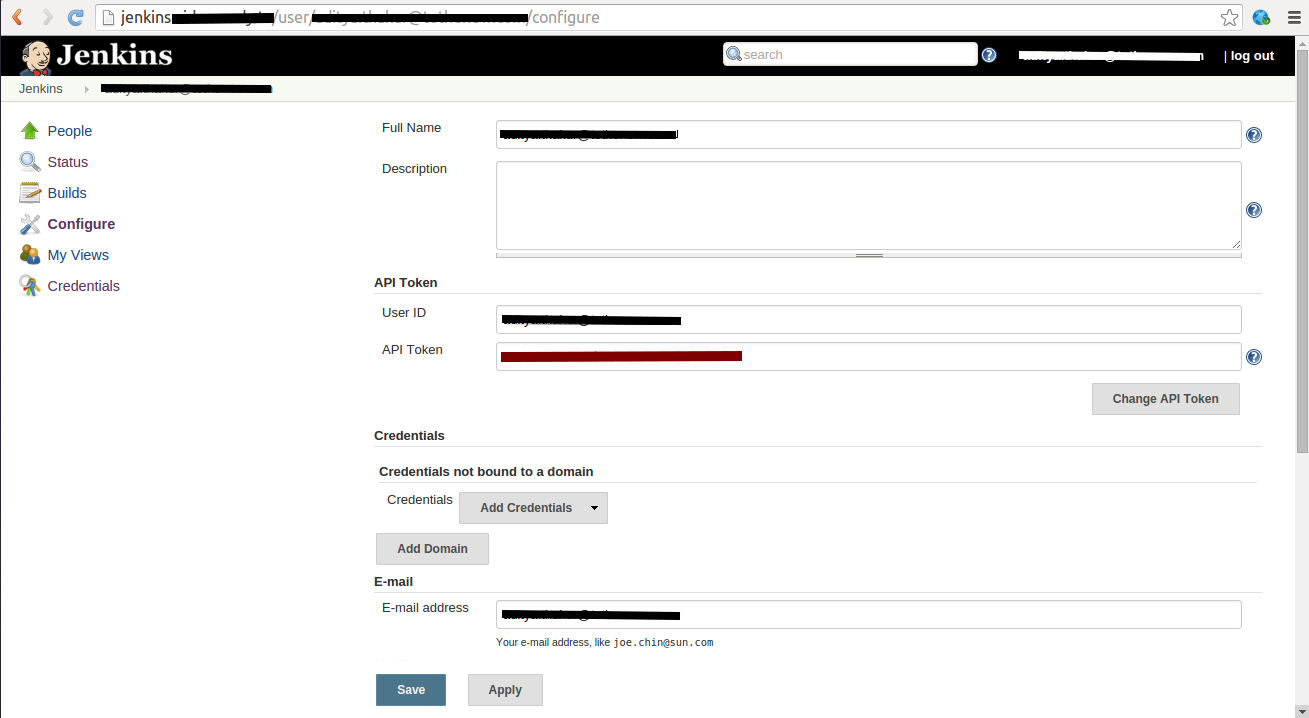Viewport: 1309px width, 718px height.
Task: Open help for API Token field
Action: pos(1254,357)
